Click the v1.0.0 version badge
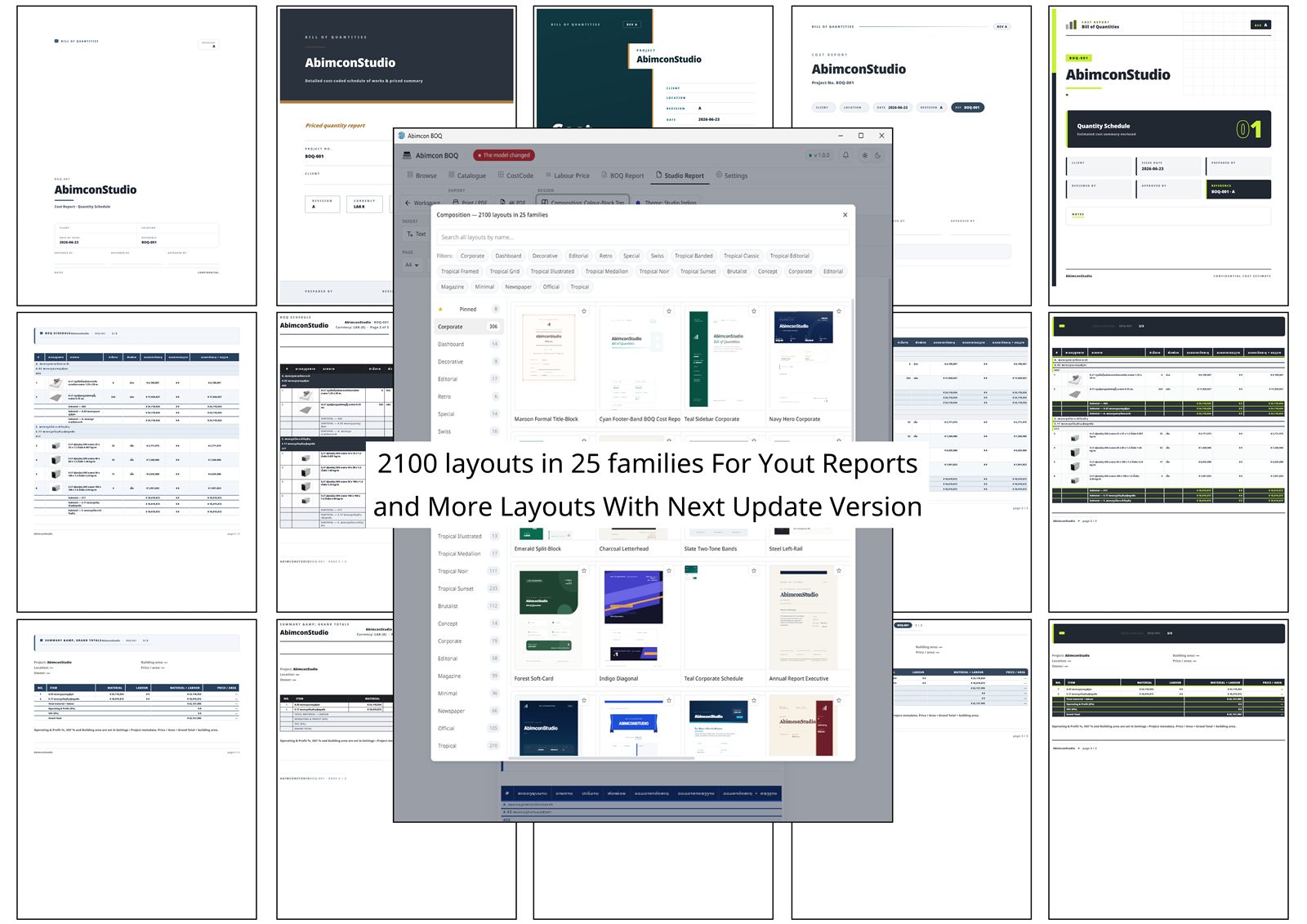 pos(819,155)
